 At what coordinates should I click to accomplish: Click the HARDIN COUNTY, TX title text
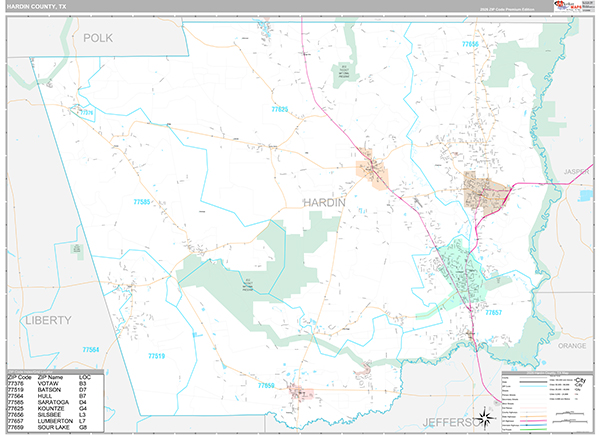[x=36, y=7]
